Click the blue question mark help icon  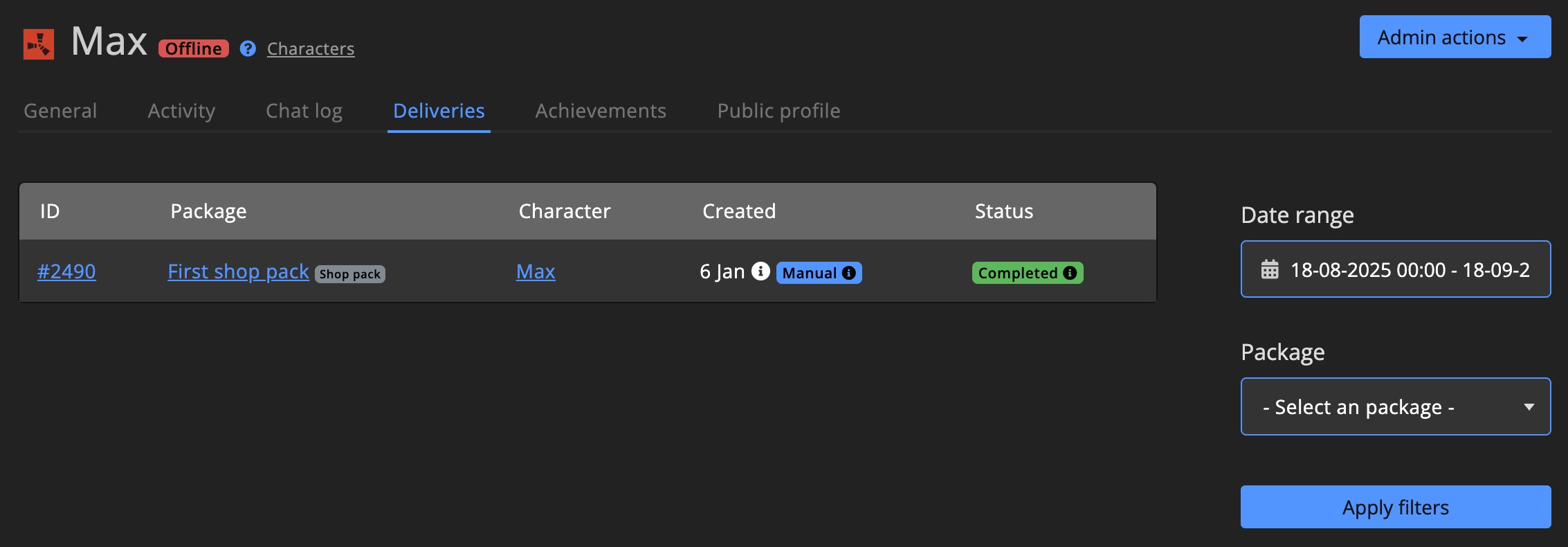(x=248, y=48)
